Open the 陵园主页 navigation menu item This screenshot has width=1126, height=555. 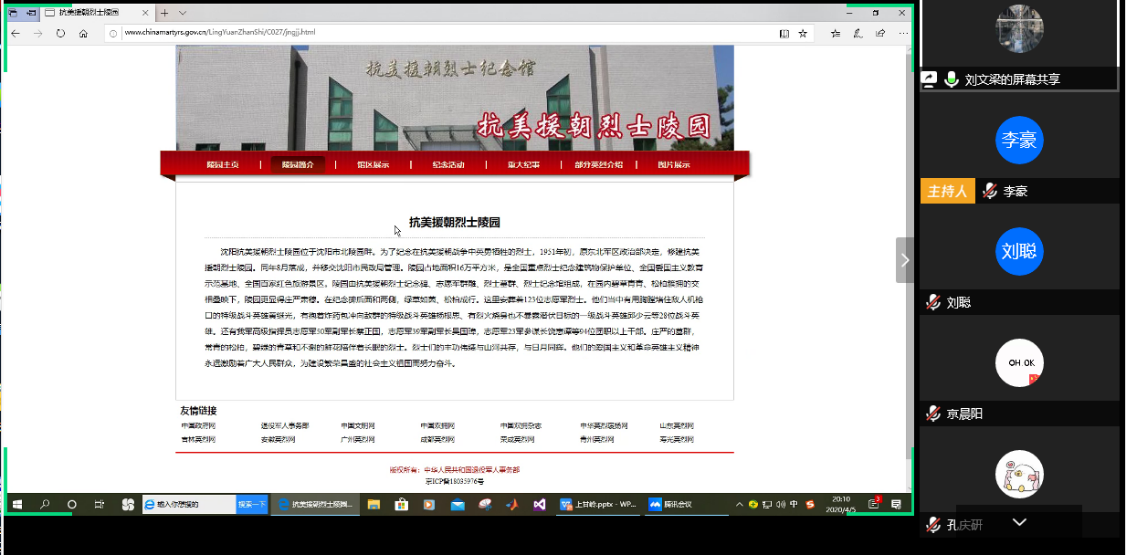[x=222, y=165]
